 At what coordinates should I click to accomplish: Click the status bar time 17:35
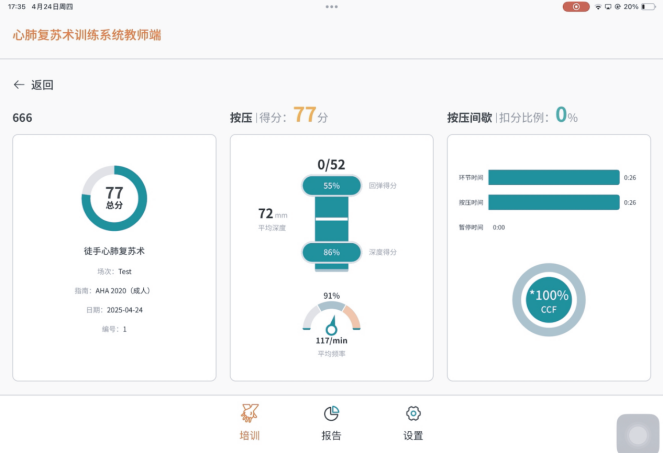point(17,7)
